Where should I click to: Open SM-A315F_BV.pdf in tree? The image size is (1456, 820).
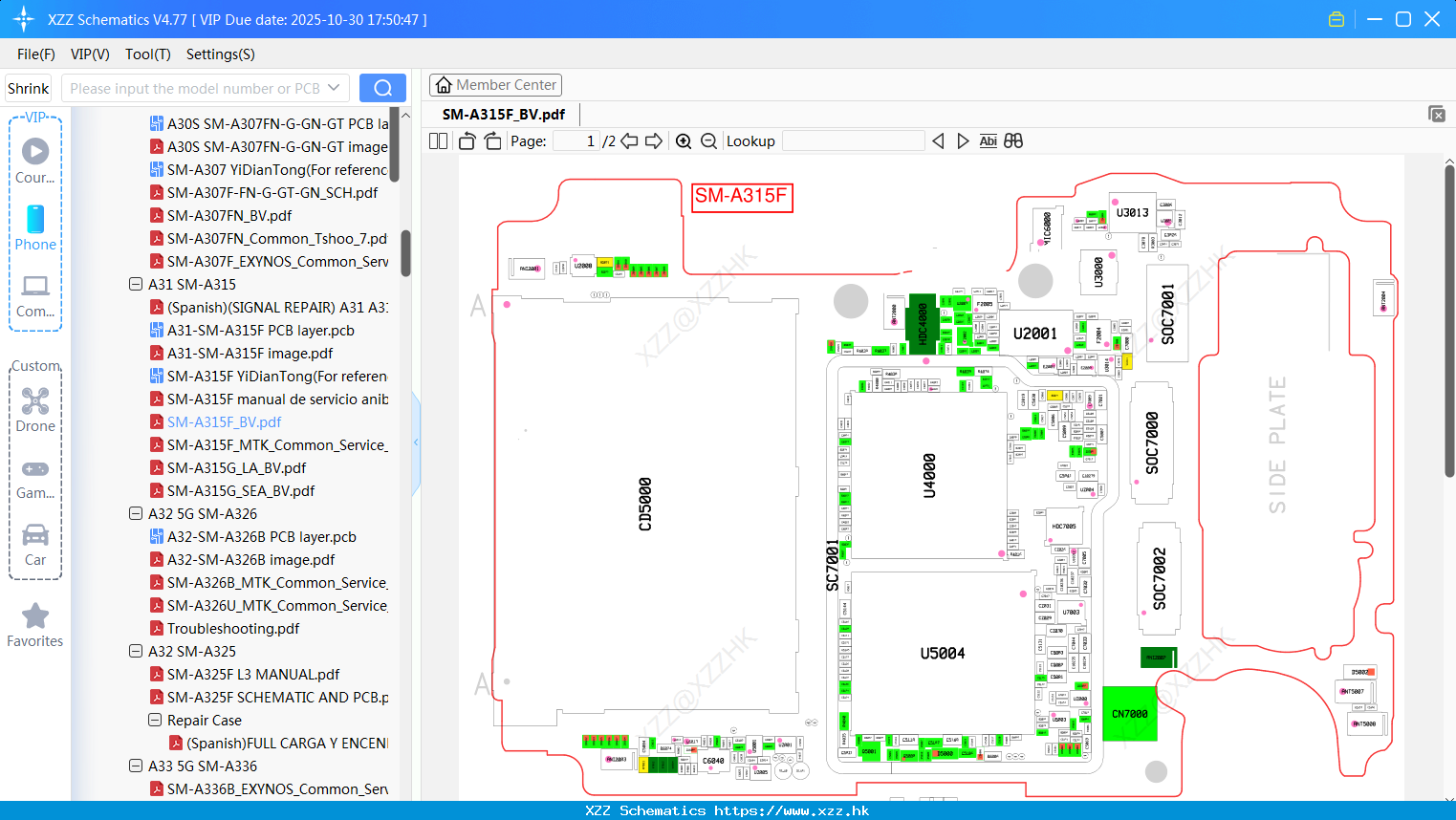tap(224, 422)
